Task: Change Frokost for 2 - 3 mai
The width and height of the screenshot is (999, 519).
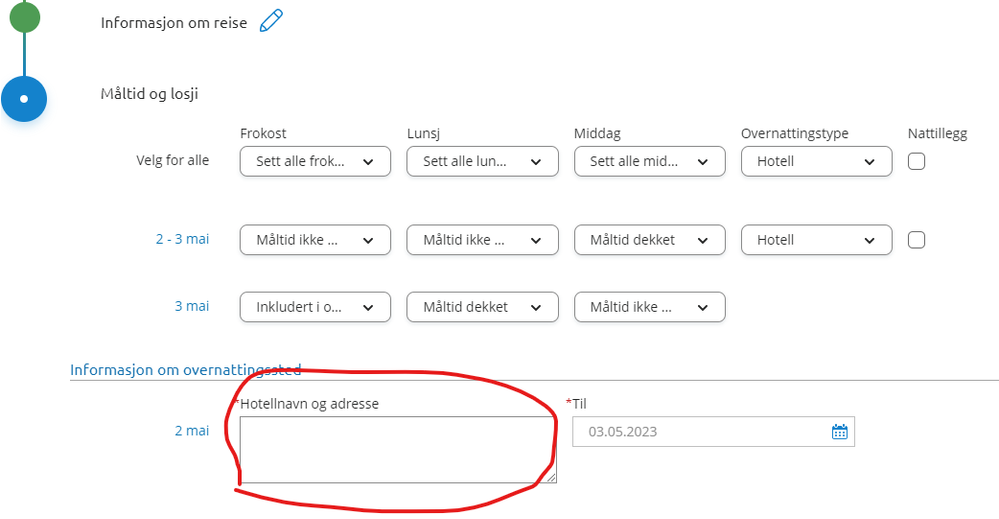Action: pyautogui.click(x=315, y=240)
